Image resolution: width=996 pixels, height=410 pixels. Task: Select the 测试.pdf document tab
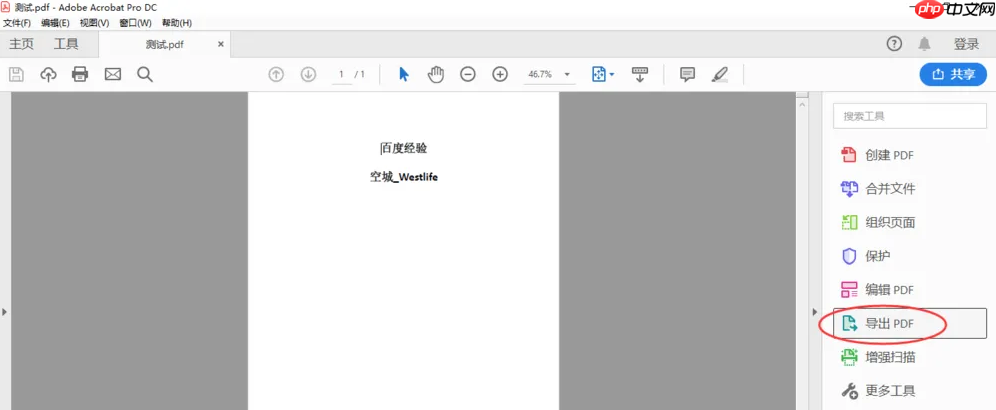(165, 44)
